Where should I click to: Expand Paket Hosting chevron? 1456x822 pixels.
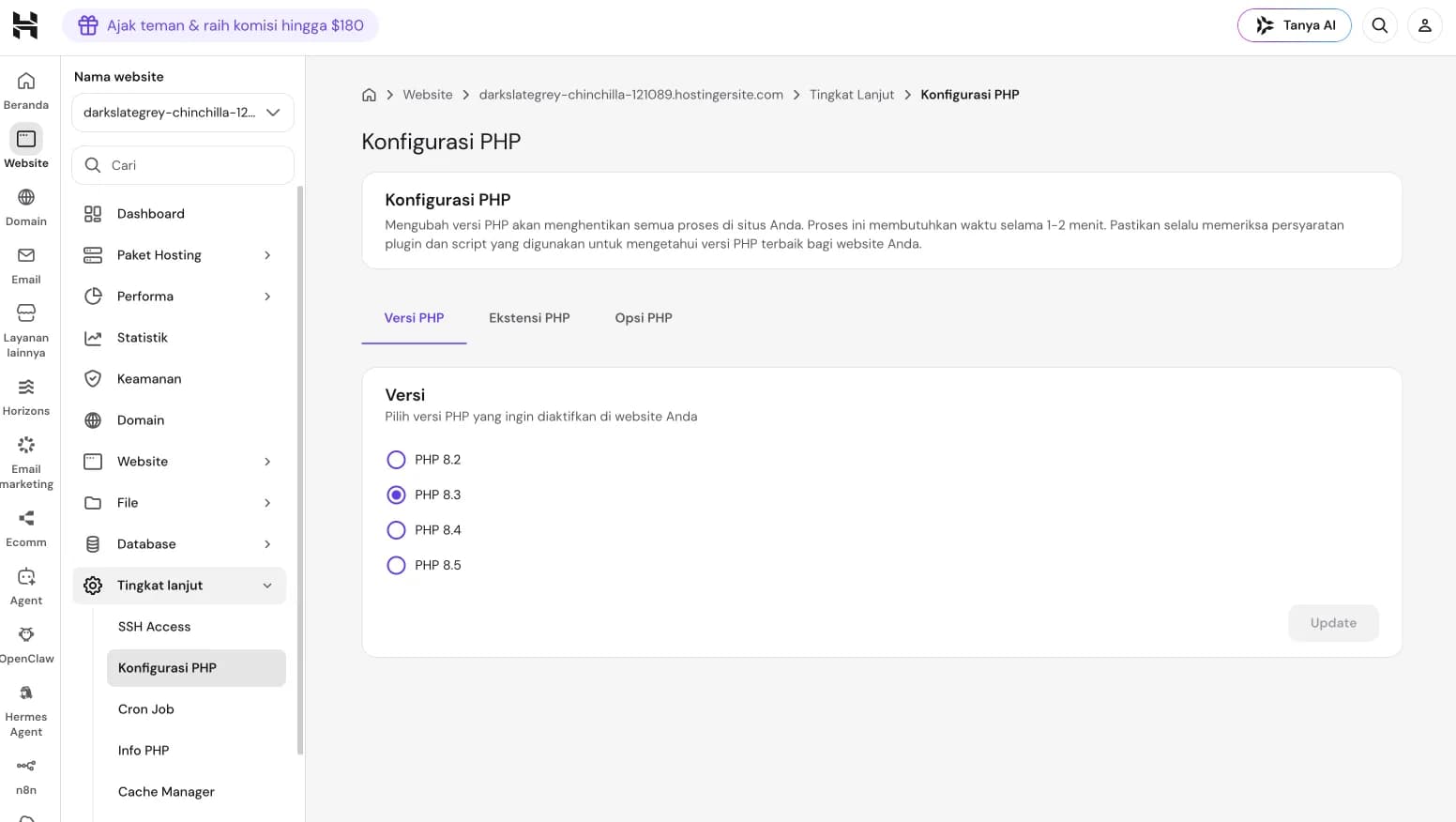(267, 255)
